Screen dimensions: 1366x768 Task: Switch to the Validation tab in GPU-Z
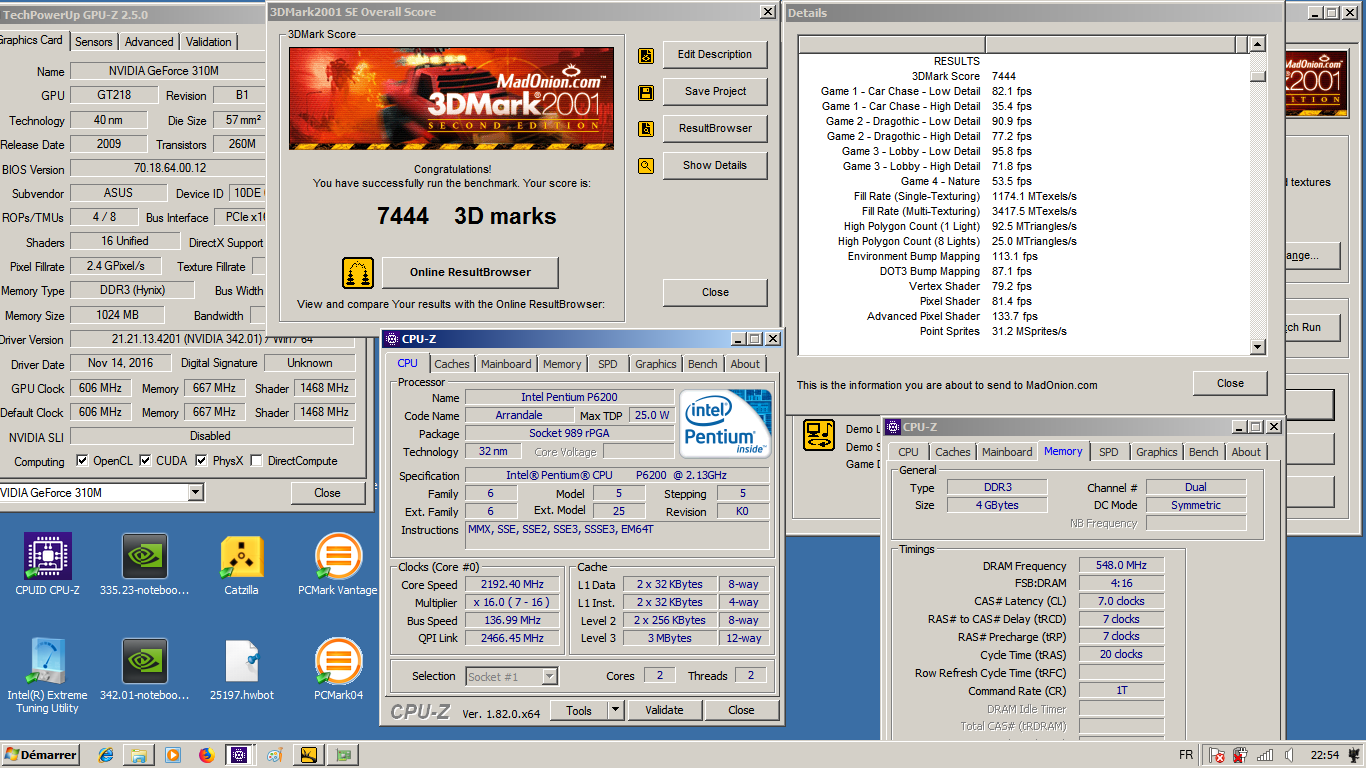click(x=209, y=42)
